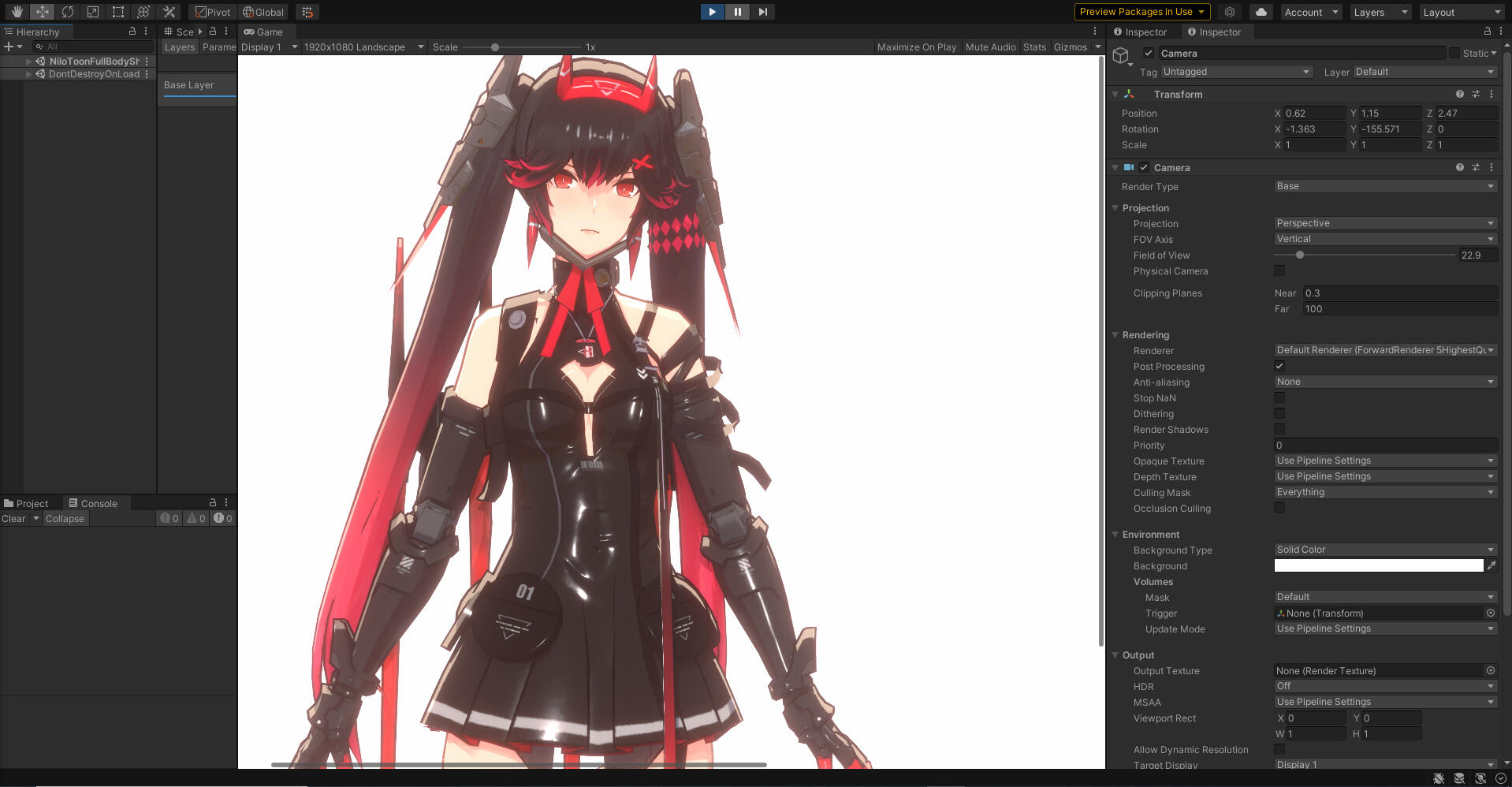Expand the NiloToonFullBodySh scene in Hierarchy
Viewport: 1512px width, 787px height.
29,61
